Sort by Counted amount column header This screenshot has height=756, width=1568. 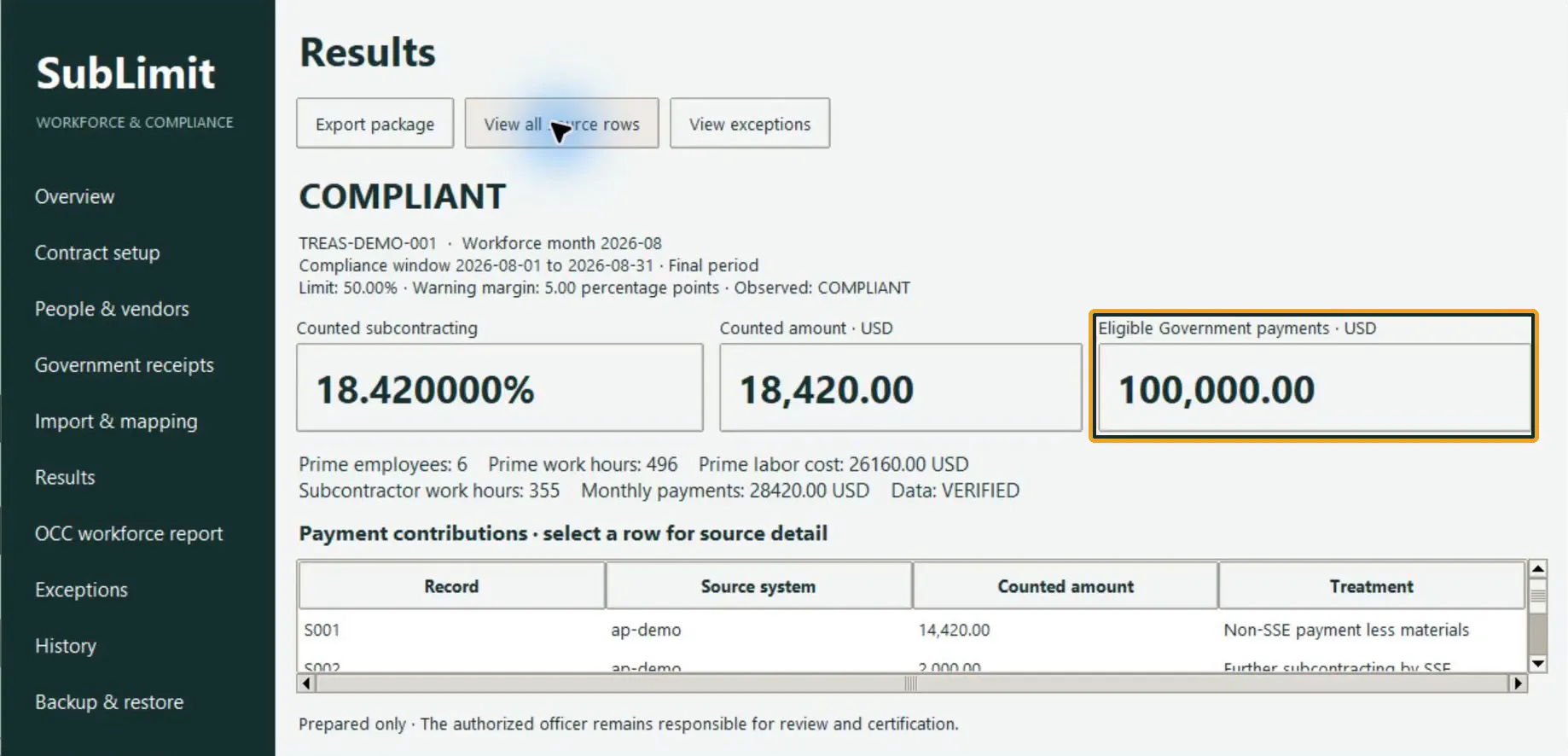[x=1066, y=586]
